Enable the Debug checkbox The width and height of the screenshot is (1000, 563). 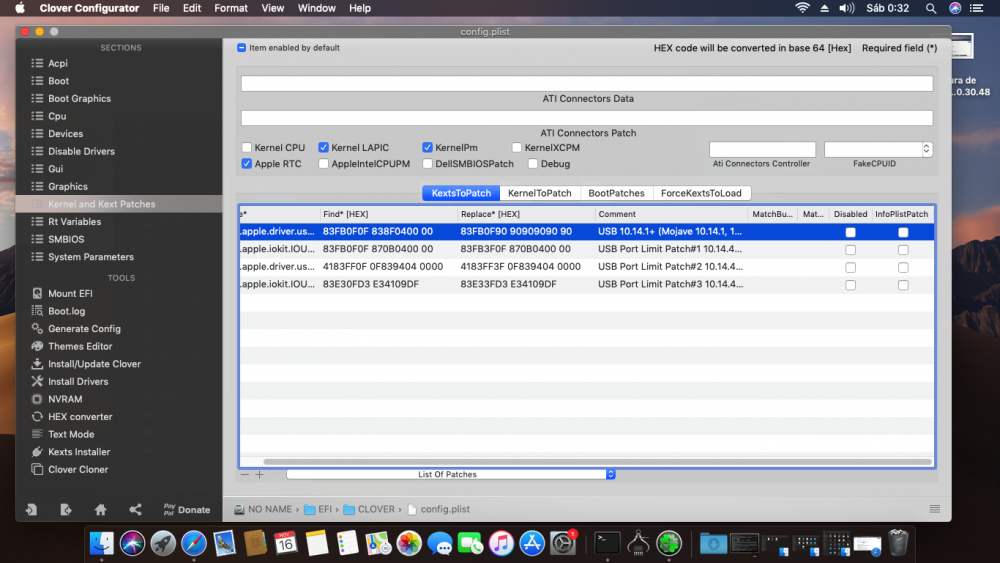coord(533,164)
